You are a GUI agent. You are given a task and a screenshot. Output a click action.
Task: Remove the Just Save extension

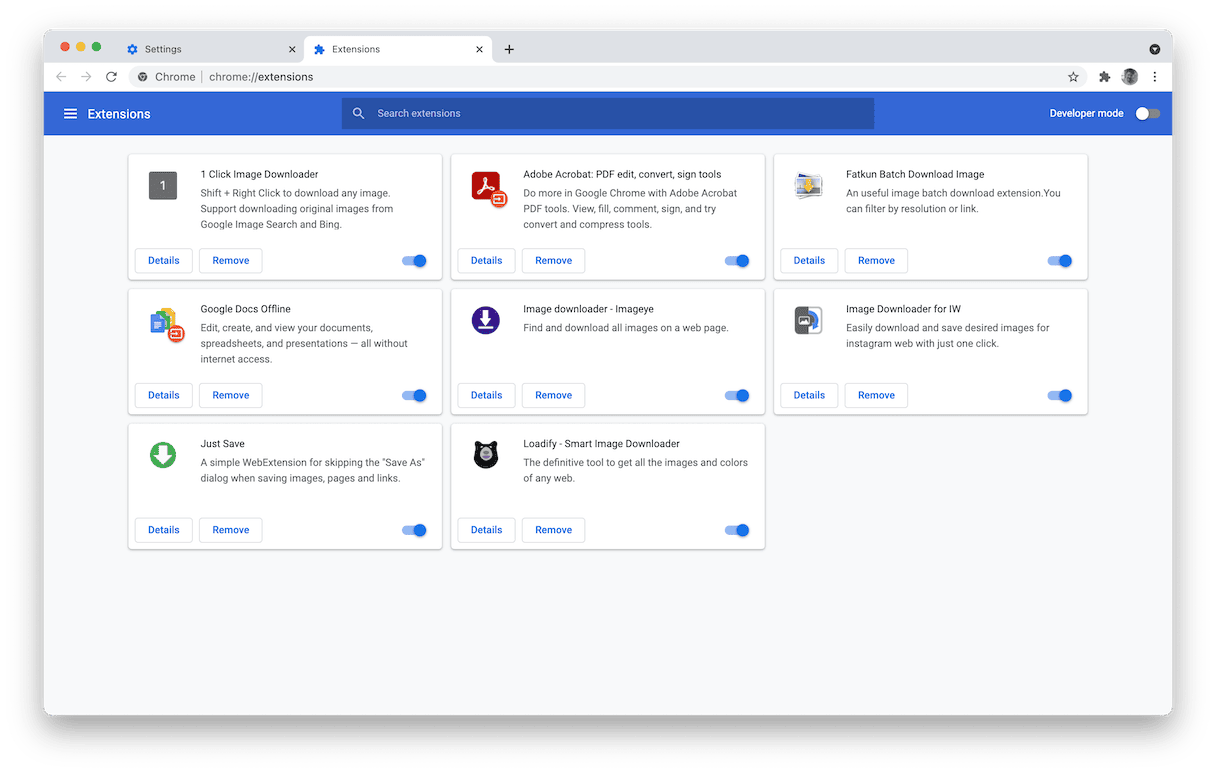point(230,530)
